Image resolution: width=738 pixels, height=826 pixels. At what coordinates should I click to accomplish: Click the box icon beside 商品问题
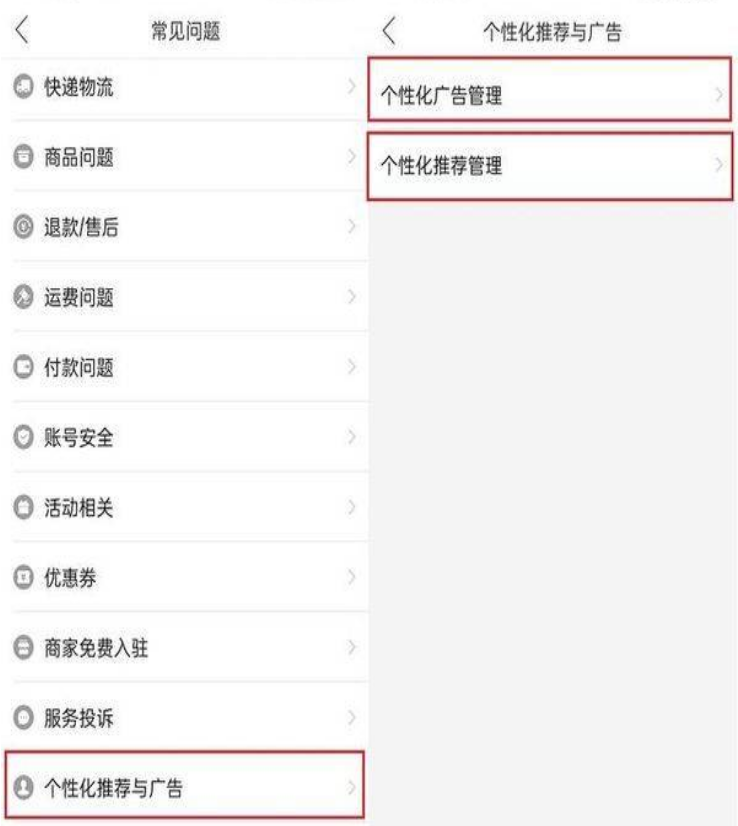click(23, 157)
